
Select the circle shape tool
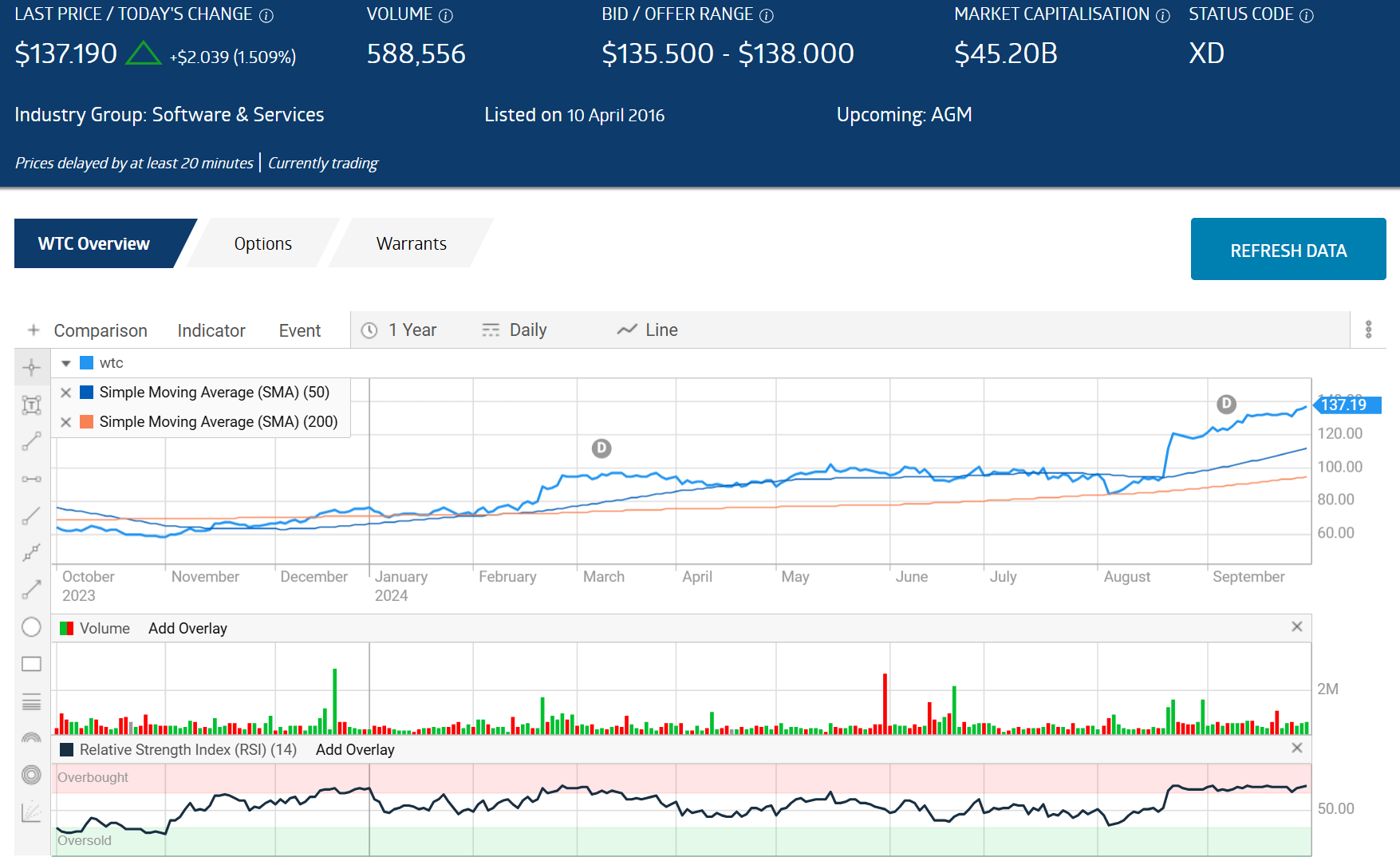[31, 627]
